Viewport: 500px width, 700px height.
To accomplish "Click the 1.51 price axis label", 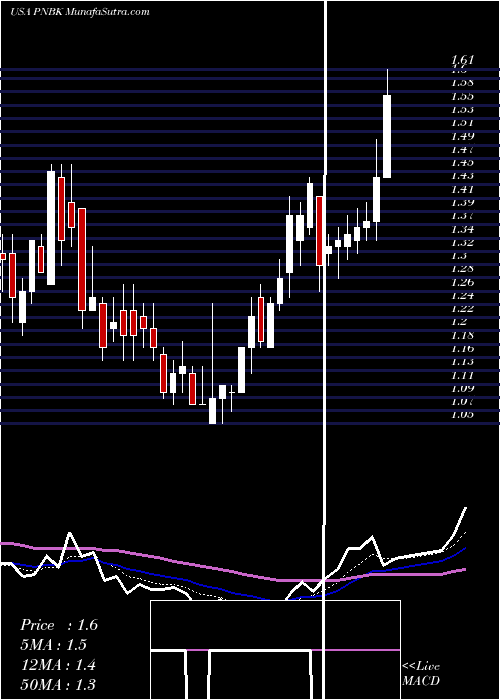I will click(x=462, y=123).
